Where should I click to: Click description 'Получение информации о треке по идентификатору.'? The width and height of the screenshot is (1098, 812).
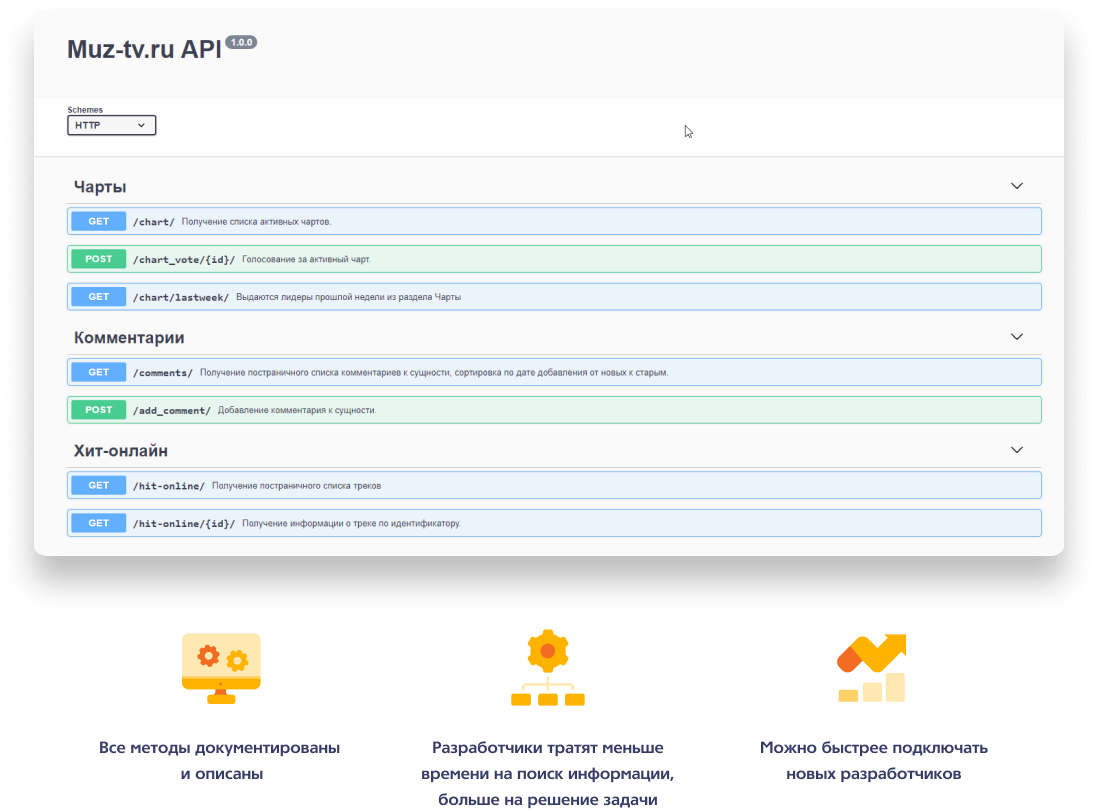[x=352, y=524]
